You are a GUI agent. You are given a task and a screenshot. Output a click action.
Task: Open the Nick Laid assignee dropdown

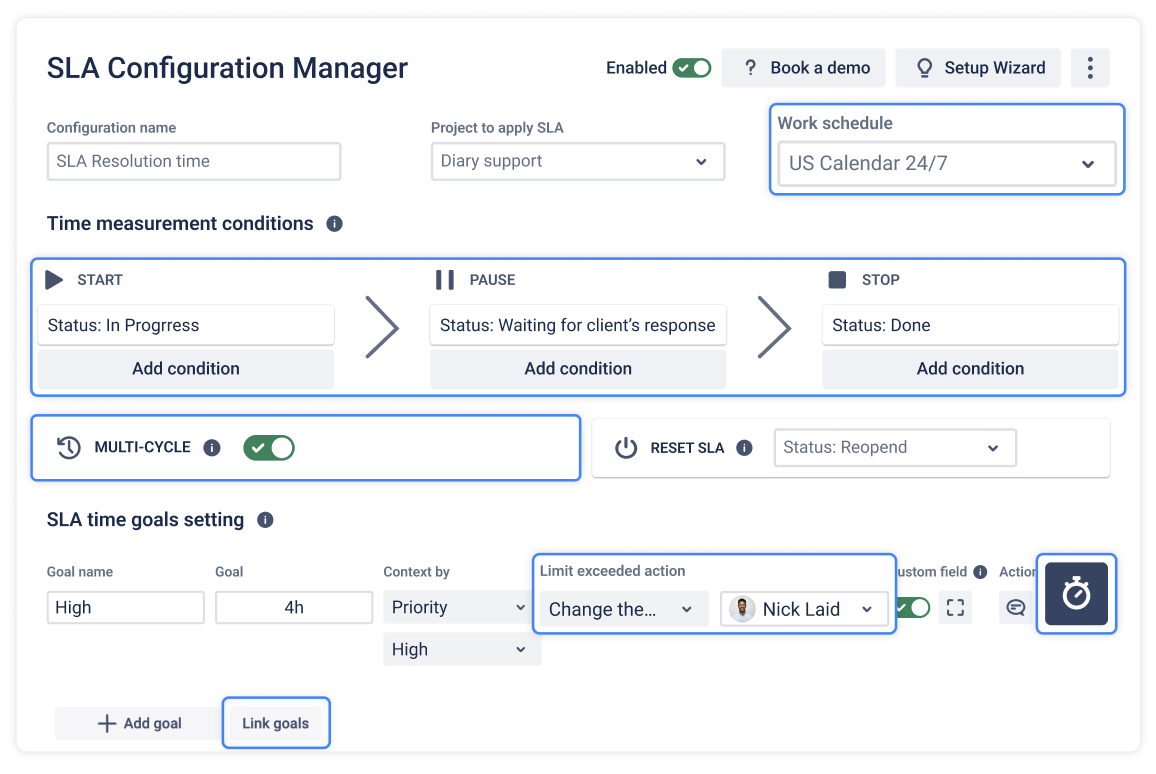coord(804,609)
